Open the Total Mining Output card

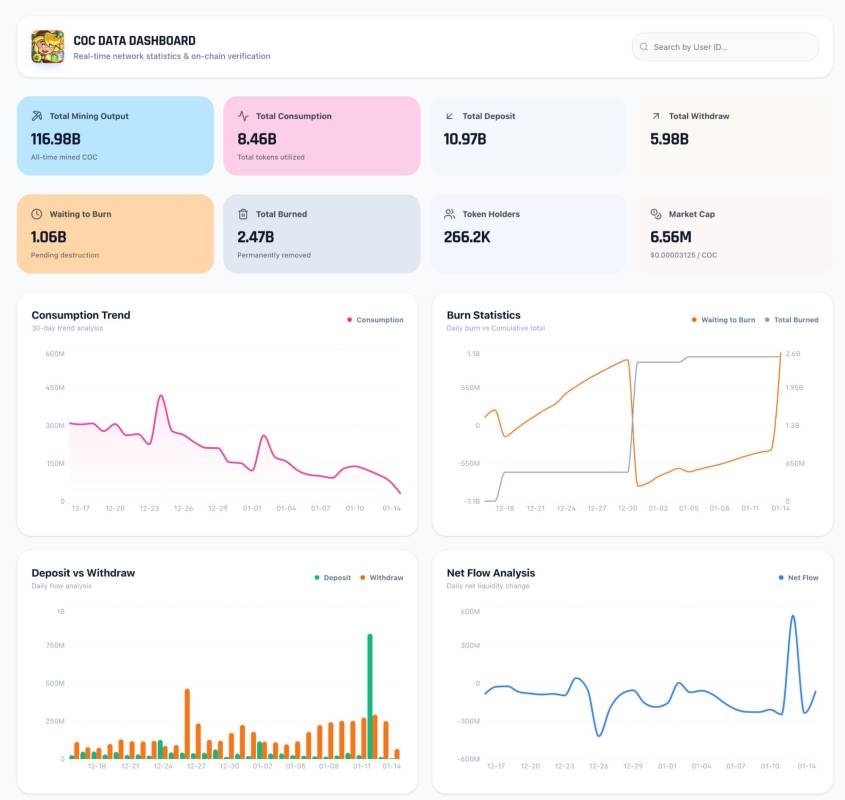tap(115, 136)
